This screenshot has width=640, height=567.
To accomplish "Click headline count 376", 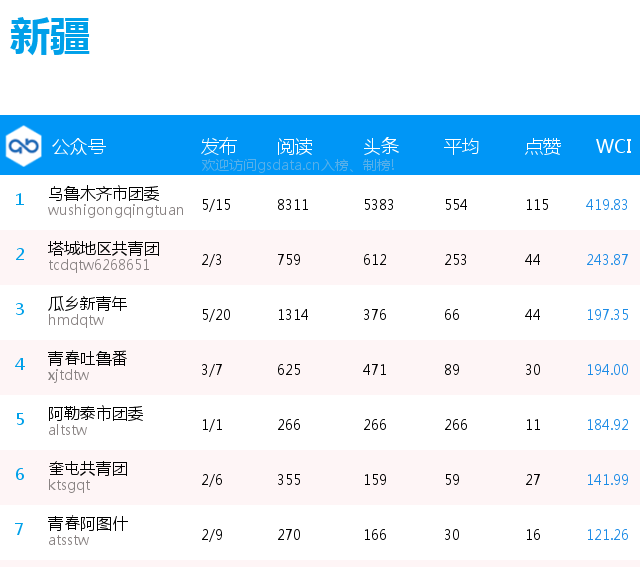I will (x=375, y=315).
